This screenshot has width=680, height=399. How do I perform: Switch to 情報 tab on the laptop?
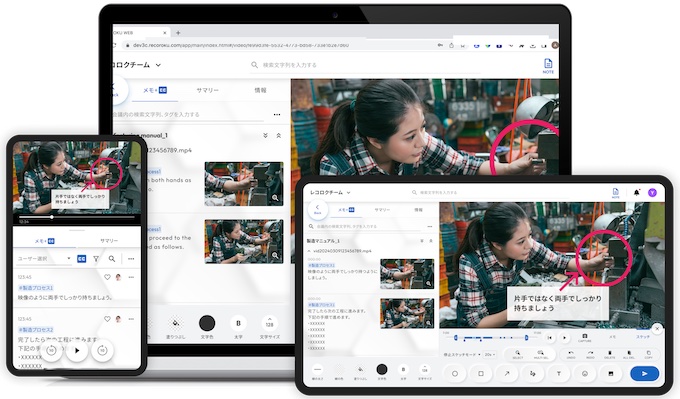tap(260, 90)
